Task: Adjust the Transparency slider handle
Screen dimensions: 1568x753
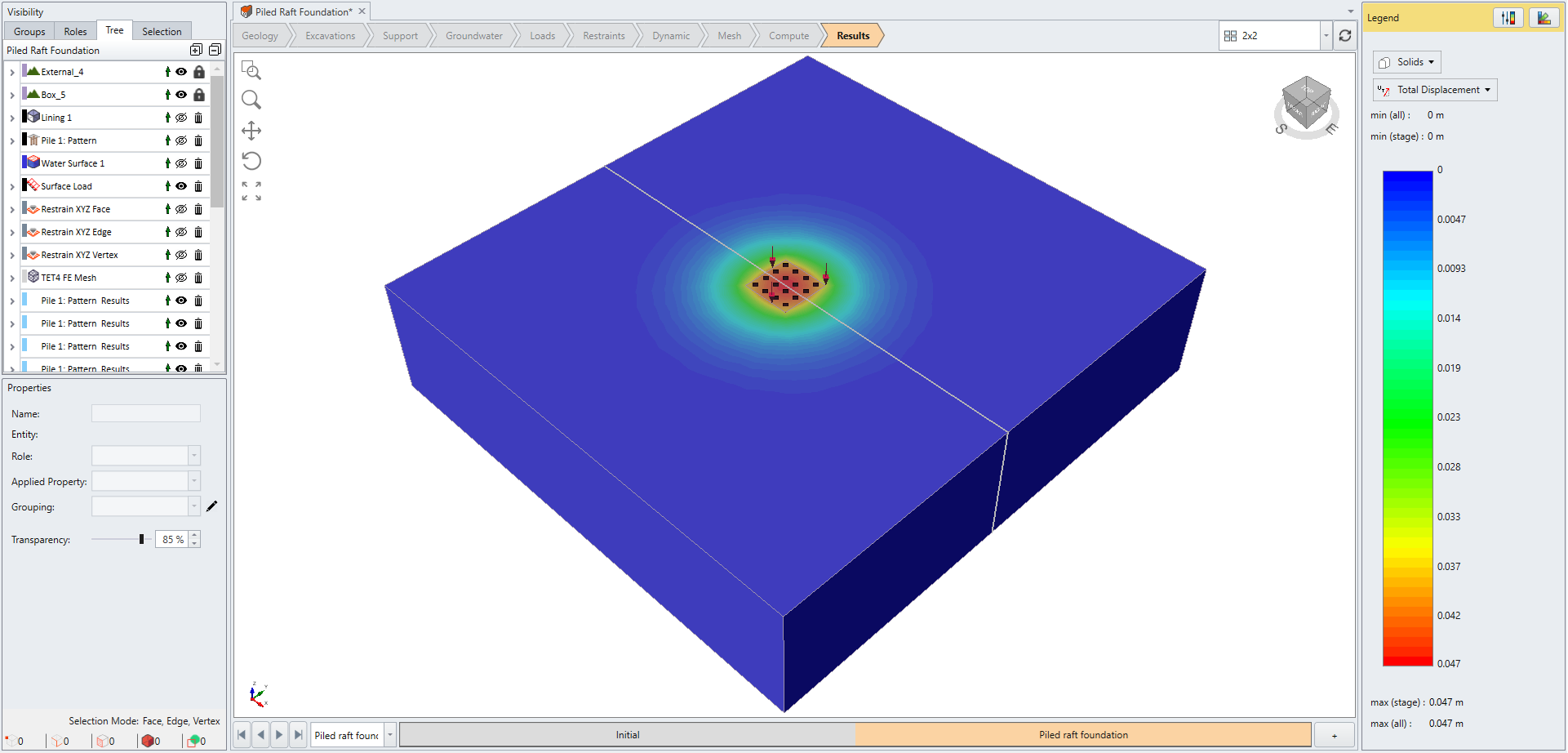Action: click(141, 539)
